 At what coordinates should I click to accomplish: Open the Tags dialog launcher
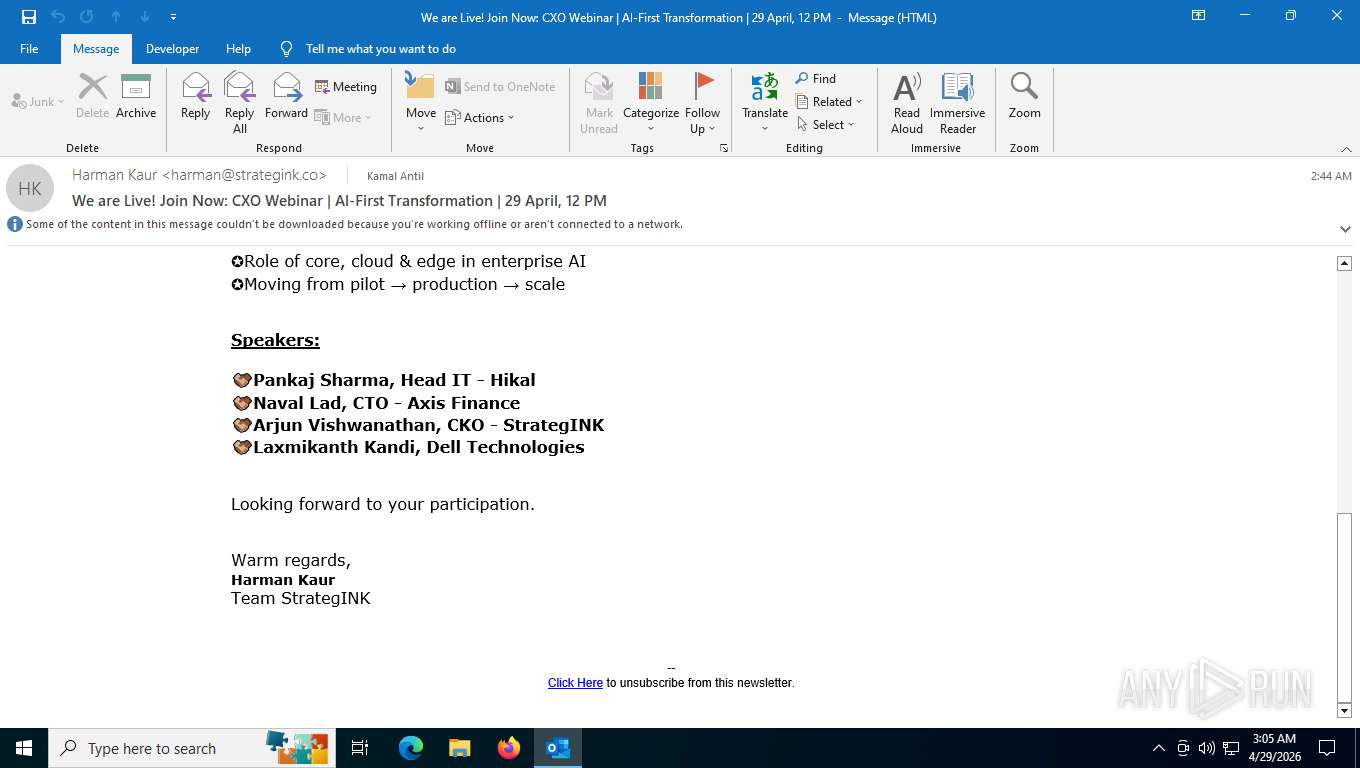point(723,148)
